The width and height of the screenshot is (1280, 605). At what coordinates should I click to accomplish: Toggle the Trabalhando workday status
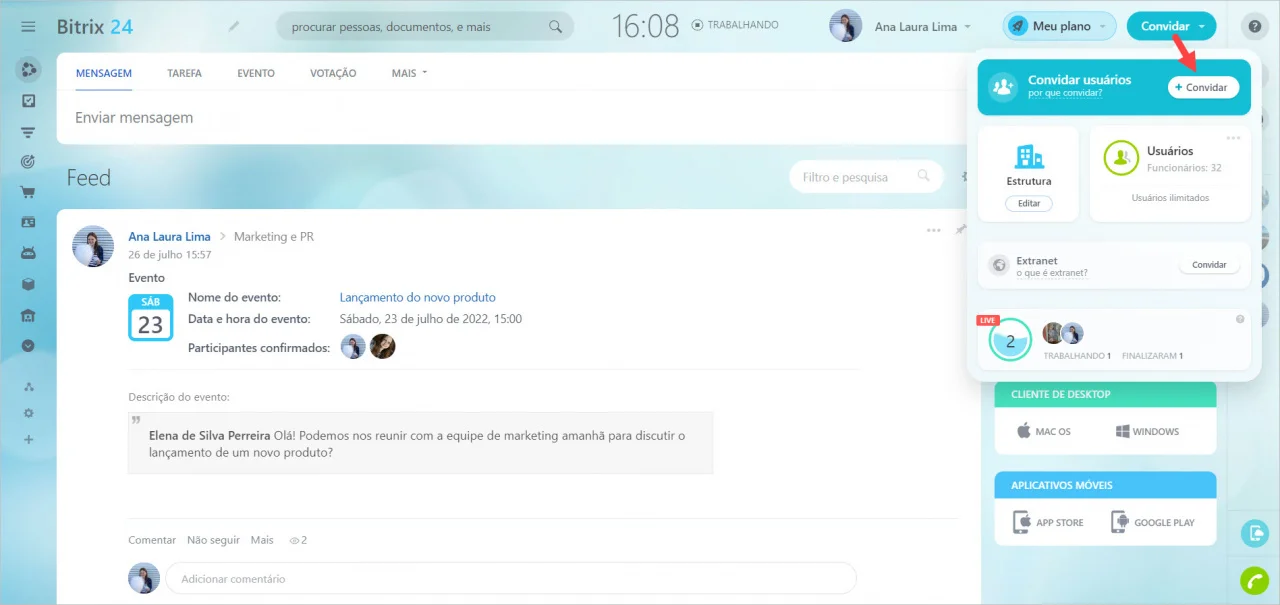click(x=735, y=25)
